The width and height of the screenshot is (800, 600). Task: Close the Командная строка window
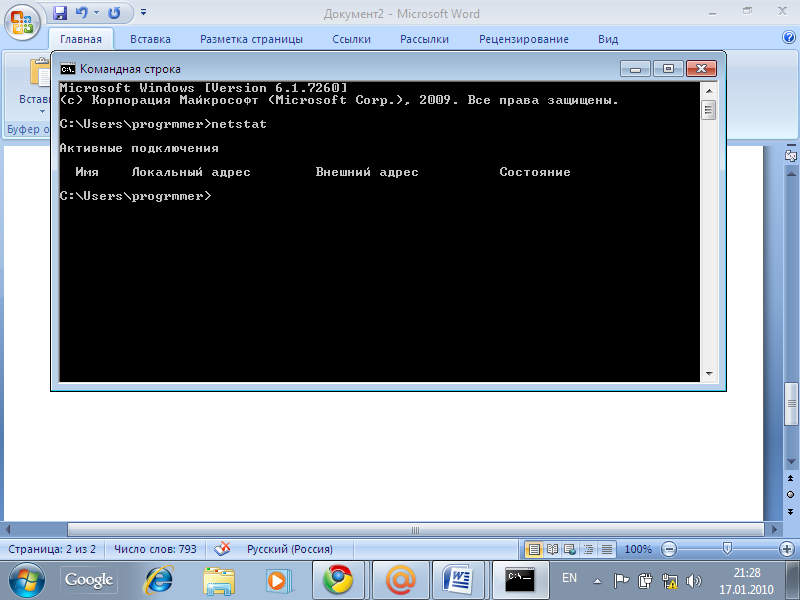[702, 68]
